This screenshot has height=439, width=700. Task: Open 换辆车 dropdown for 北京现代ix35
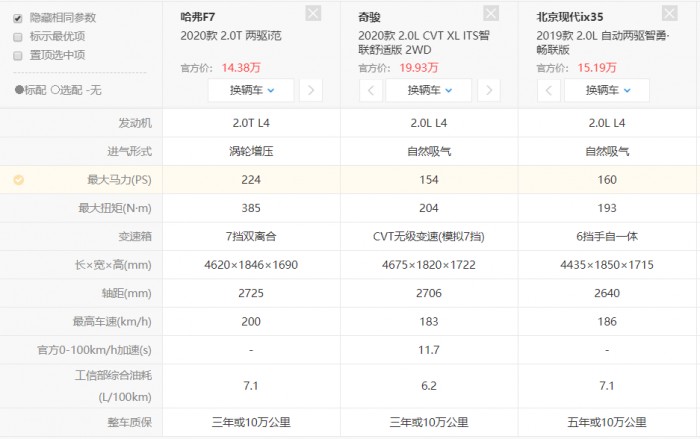coord(607,90)
